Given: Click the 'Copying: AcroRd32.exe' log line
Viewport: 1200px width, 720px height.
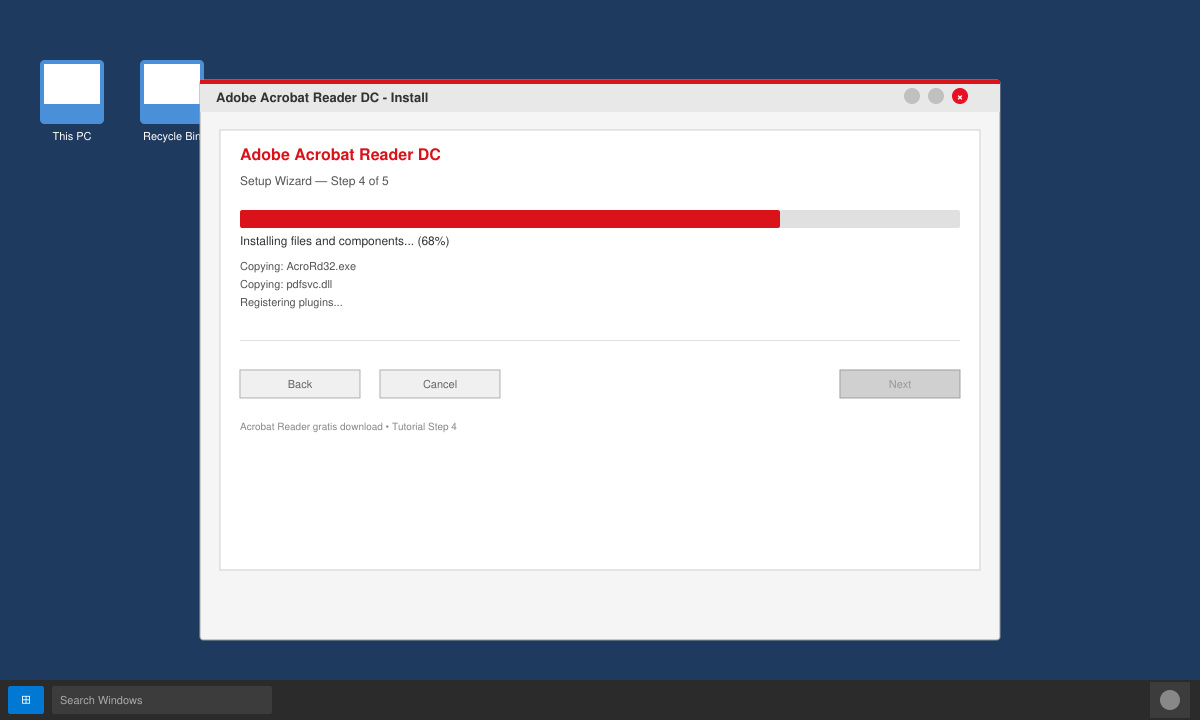Looking at the screenshot, I should coord(298,266).
